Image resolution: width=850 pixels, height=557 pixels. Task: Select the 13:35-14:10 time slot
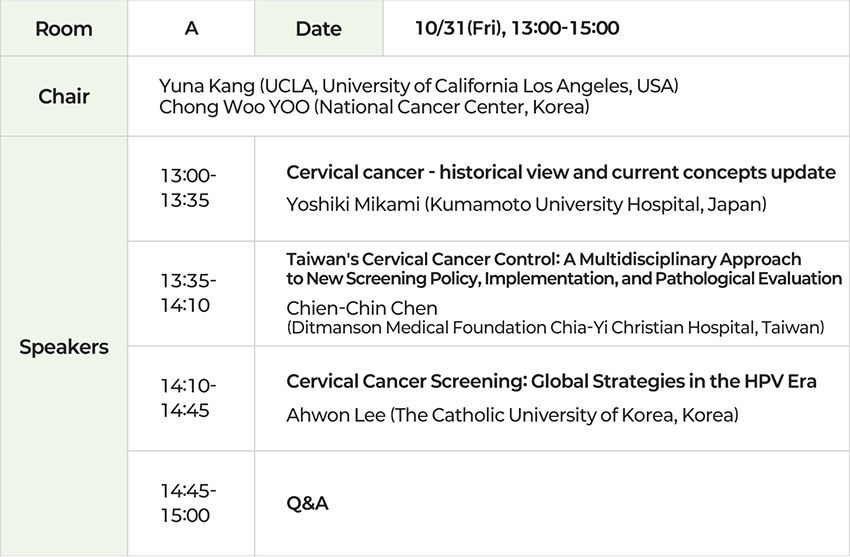click(189, 293)
